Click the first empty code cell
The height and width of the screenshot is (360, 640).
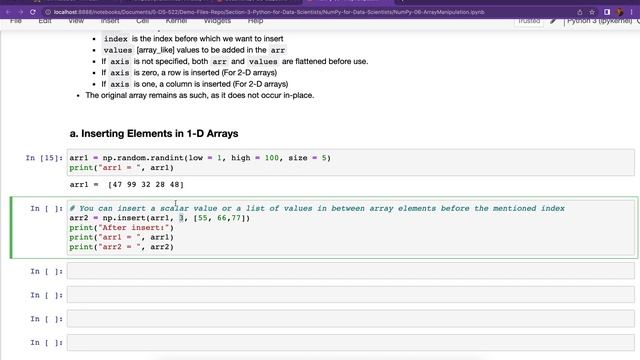click(x=351, y=271)
